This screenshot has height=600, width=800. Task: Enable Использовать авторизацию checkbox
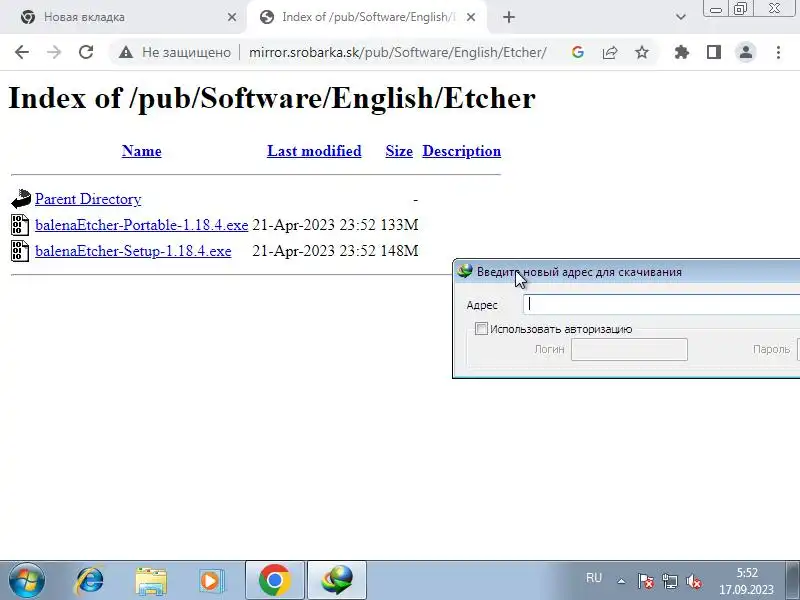pos(481,329)
